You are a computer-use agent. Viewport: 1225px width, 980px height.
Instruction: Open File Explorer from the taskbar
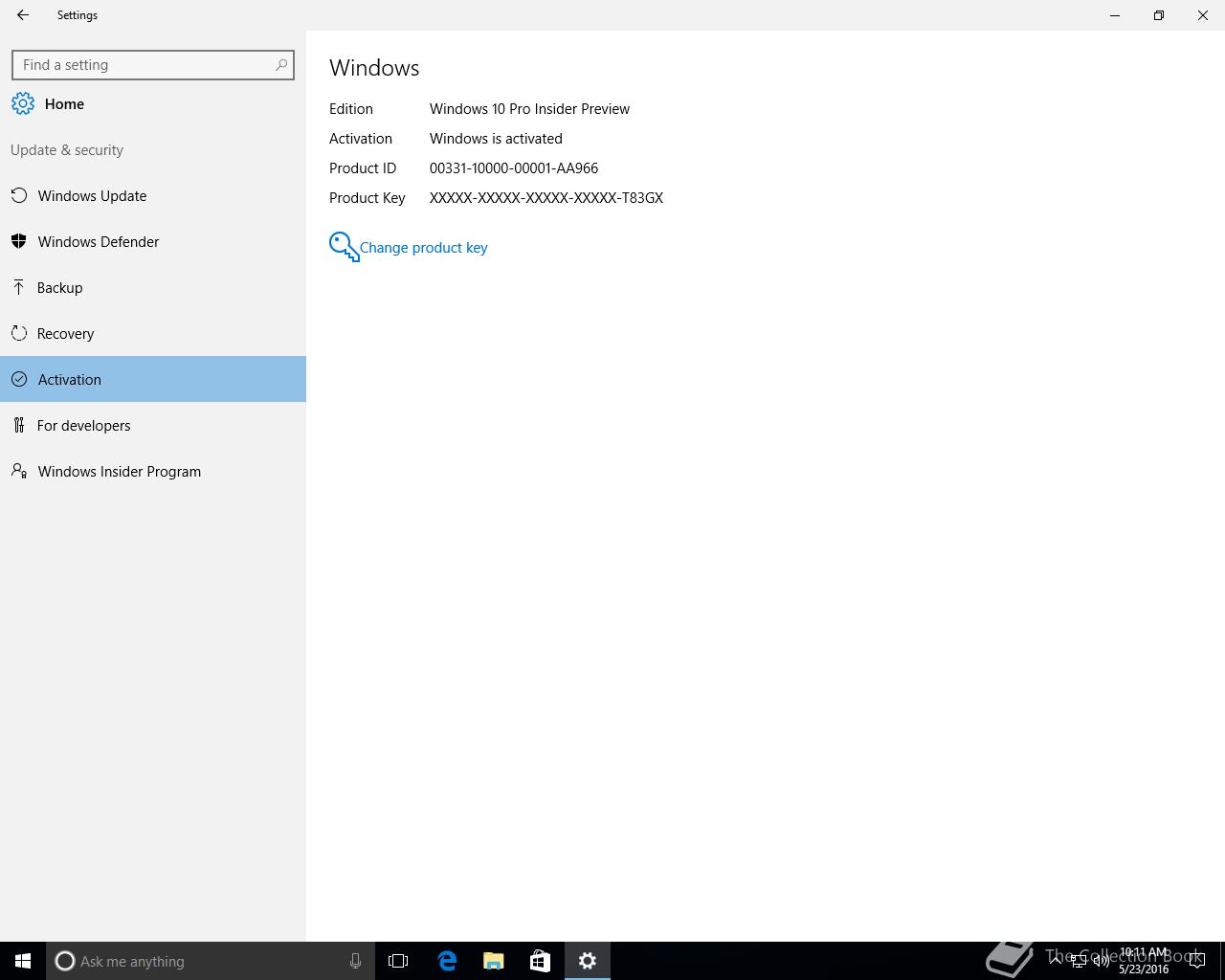tap(494, 961)
